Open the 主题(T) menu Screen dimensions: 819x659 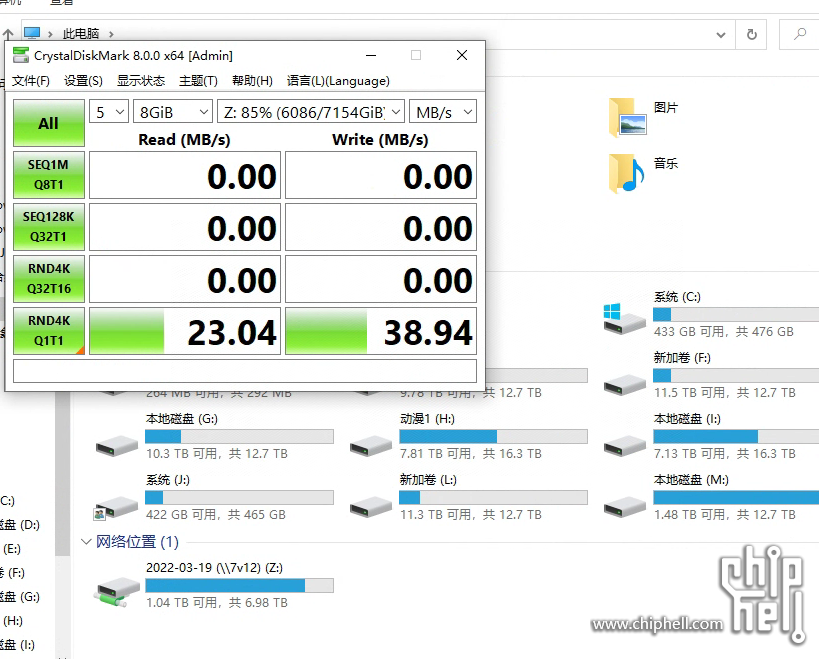point(198,81)
